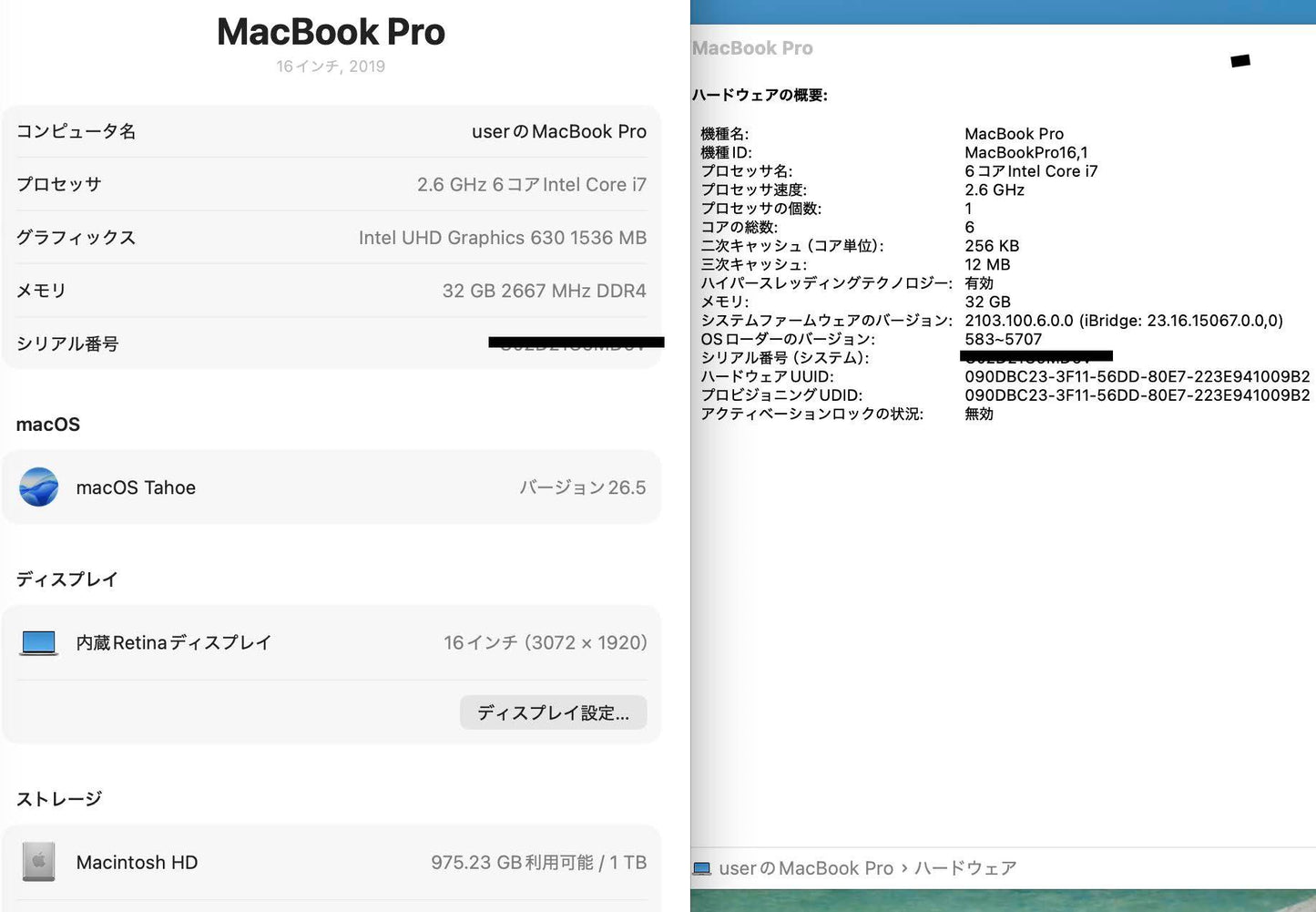Click 'アクティベーションロックの状況:' label
The width and height of the screenshot is (1316, 912).
point(812,414)
